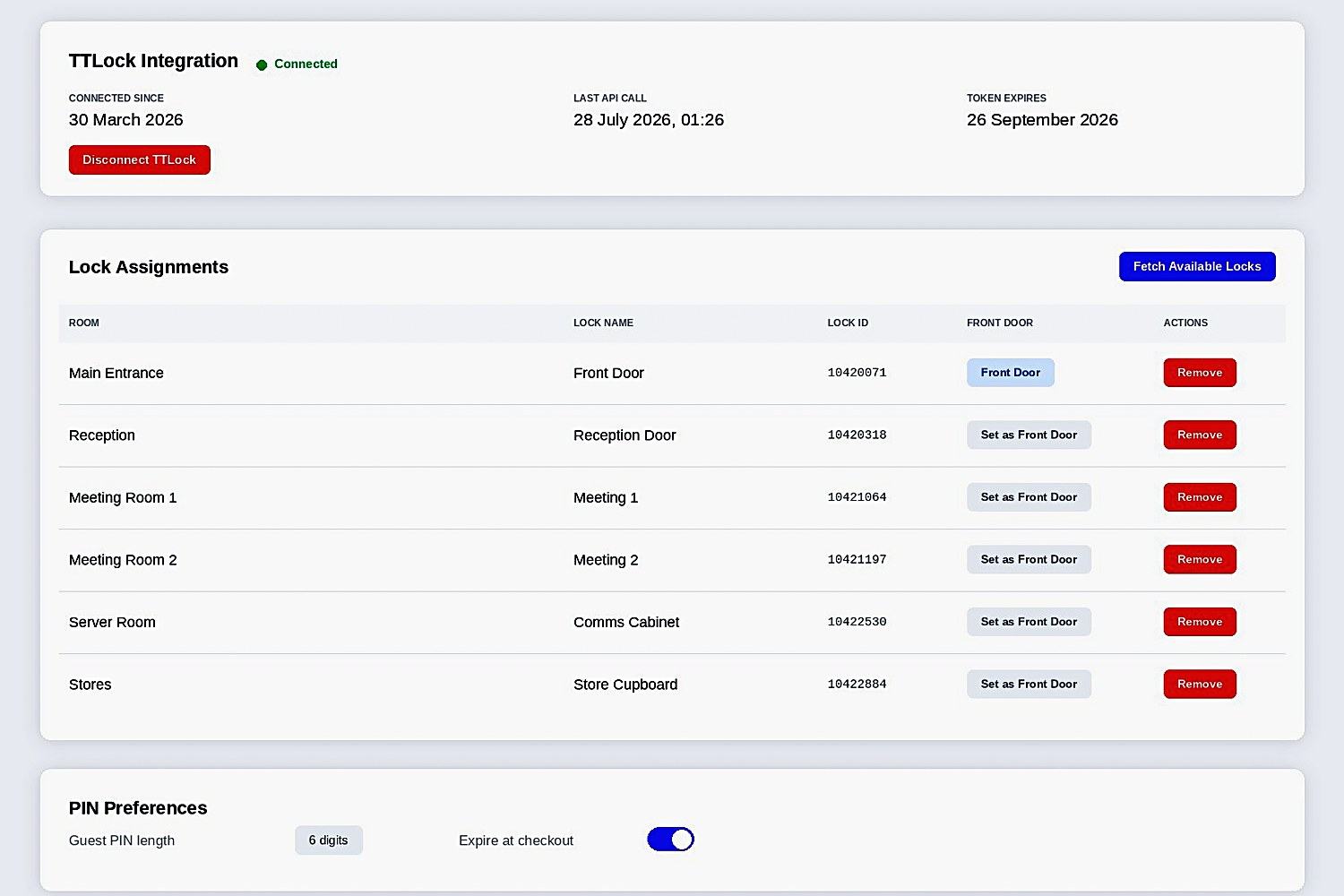Remove the Main Entrance lock assignment
Screen dimensions: 1344x896
click(x=1200, y=373)
